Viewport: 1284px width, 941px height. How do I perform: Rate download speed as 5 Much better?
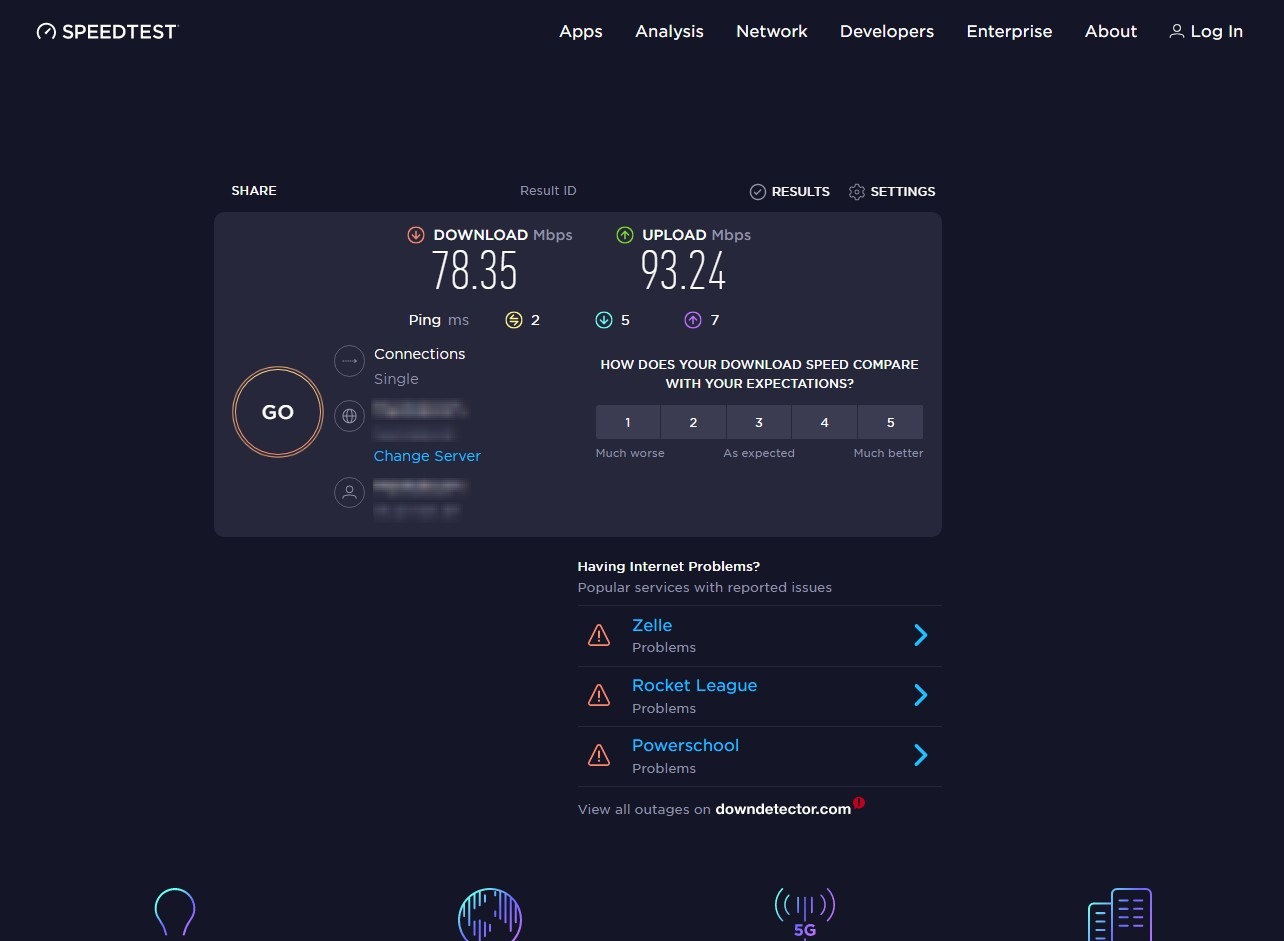click(890, 422)
